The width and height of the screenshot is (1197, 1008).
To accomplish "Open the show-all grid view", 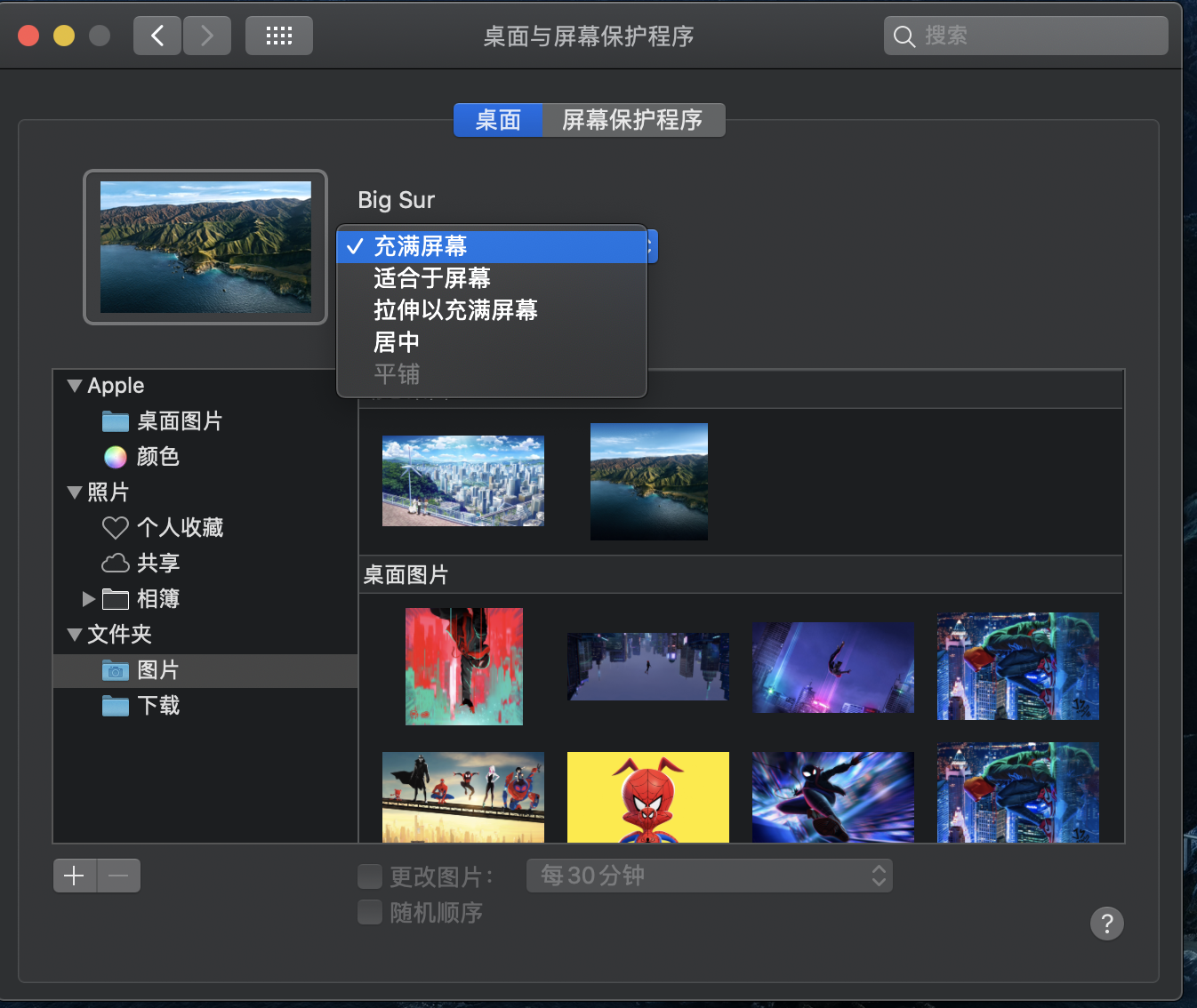I will point(278,36).
